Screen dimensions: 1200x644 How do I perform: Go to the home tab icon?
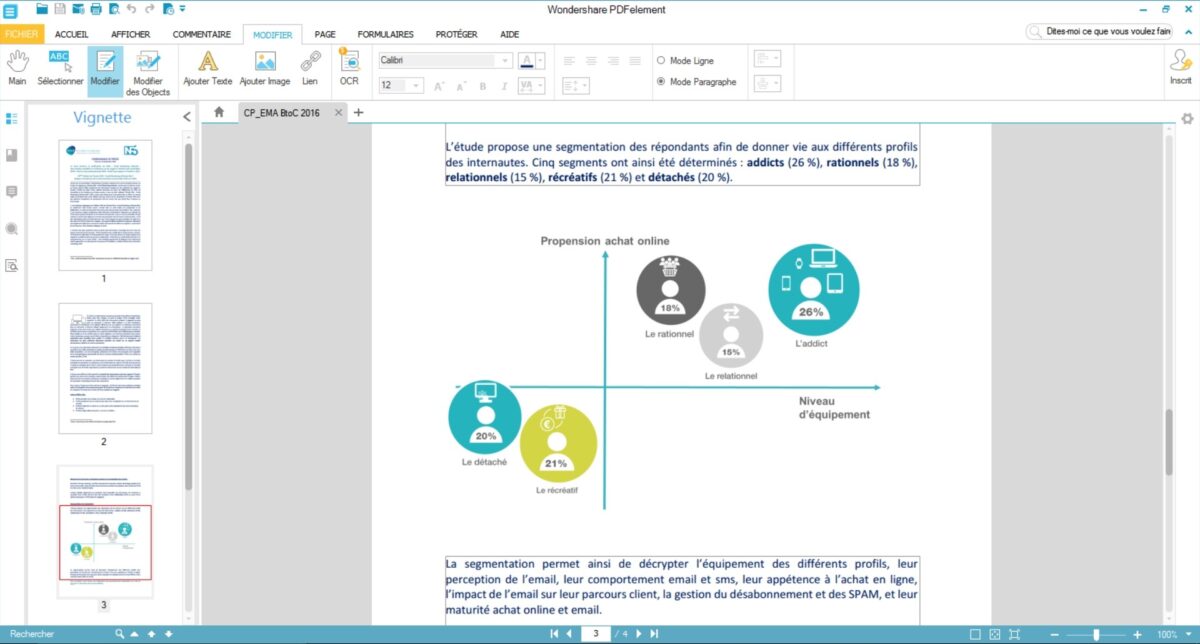[219, 112]
